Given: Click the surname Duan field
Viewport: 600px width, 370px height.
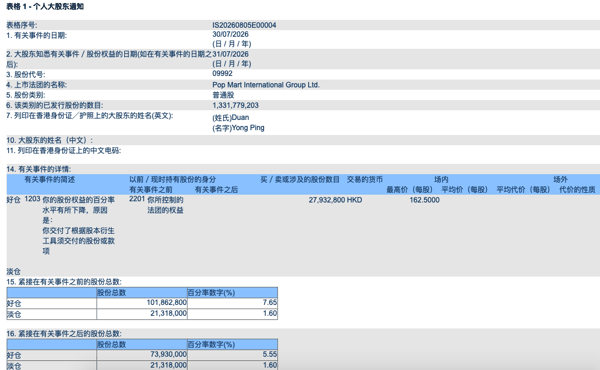Looking at the screenshot, I should click(x=231, y=117).
